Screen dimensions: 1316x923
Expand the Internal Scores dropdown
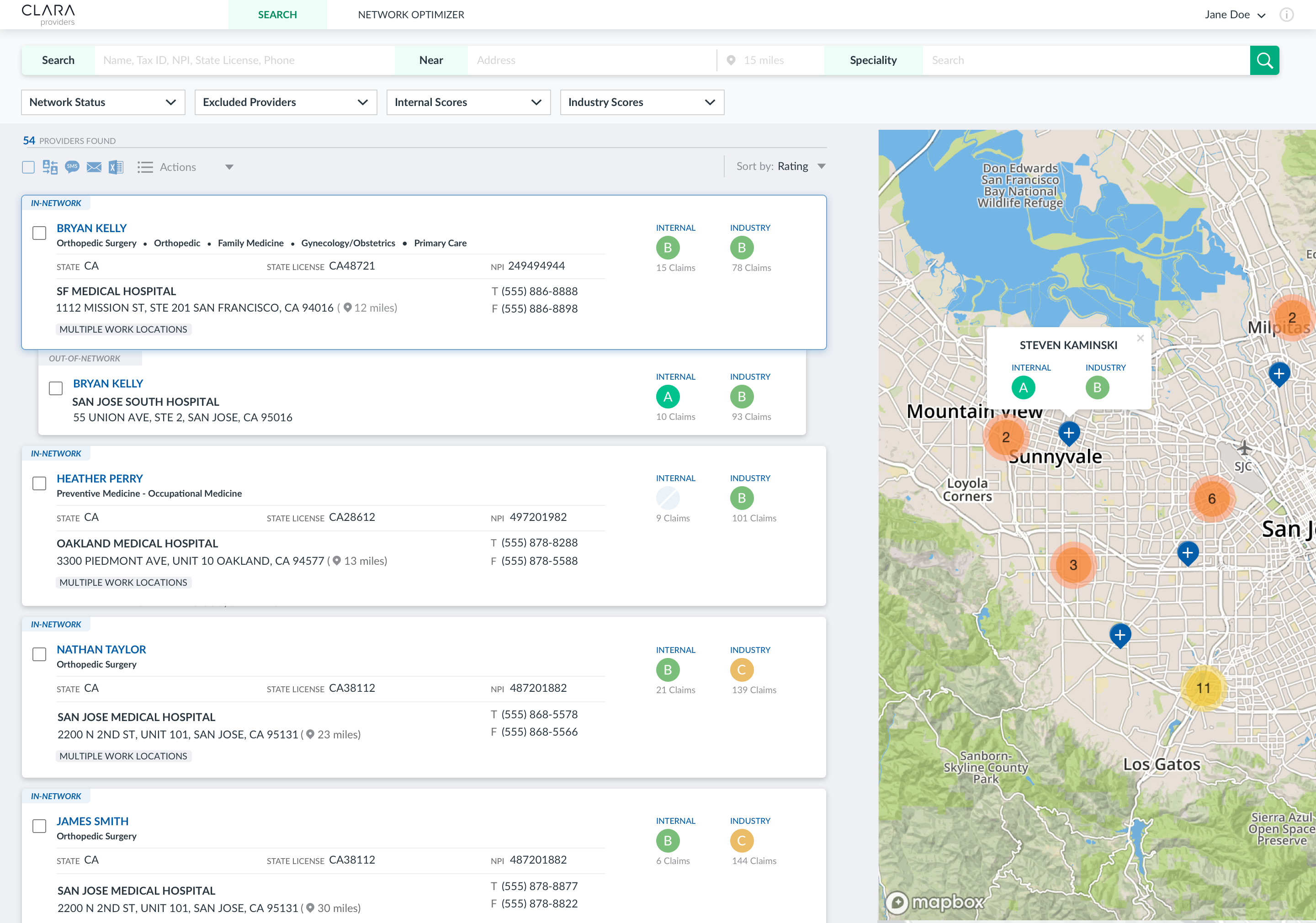pyautogui.click(x=468, y=102)
